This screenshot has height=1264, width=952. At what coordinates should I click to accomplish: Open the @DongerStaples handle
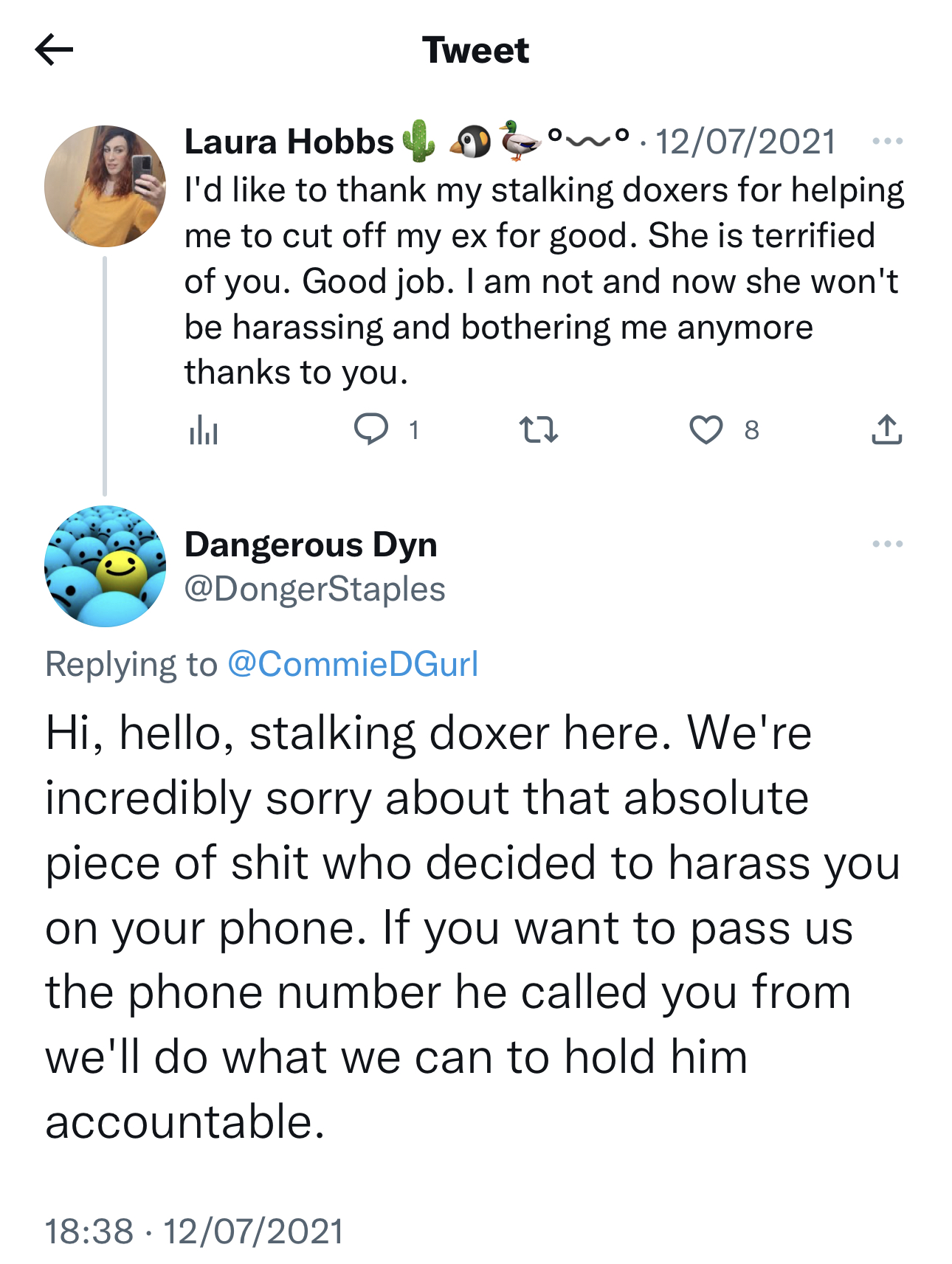point(314,589)
